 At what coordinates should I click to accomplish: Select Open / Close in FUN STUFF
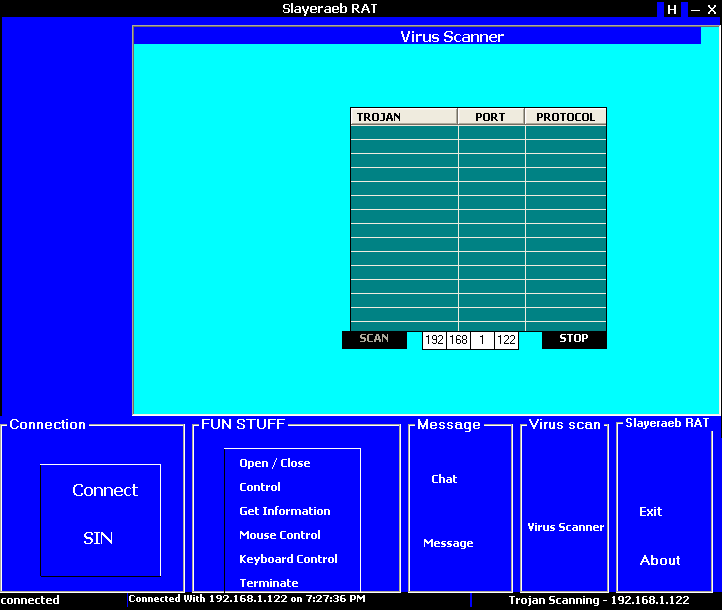(x=275, y=463)
